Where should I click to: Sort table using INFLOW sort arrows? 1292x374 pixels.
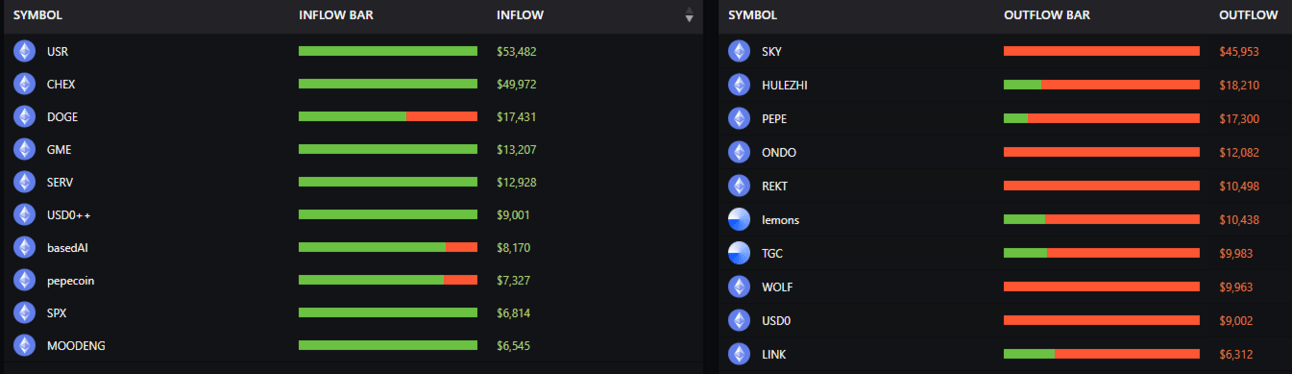coord(689,15)
